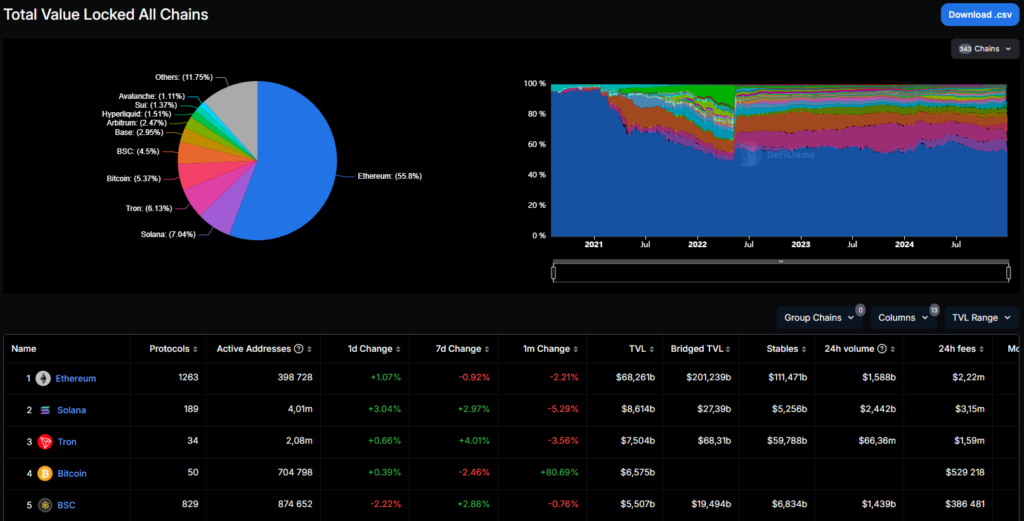Open the Ethereum chain name link

click(x=76, y=379)
